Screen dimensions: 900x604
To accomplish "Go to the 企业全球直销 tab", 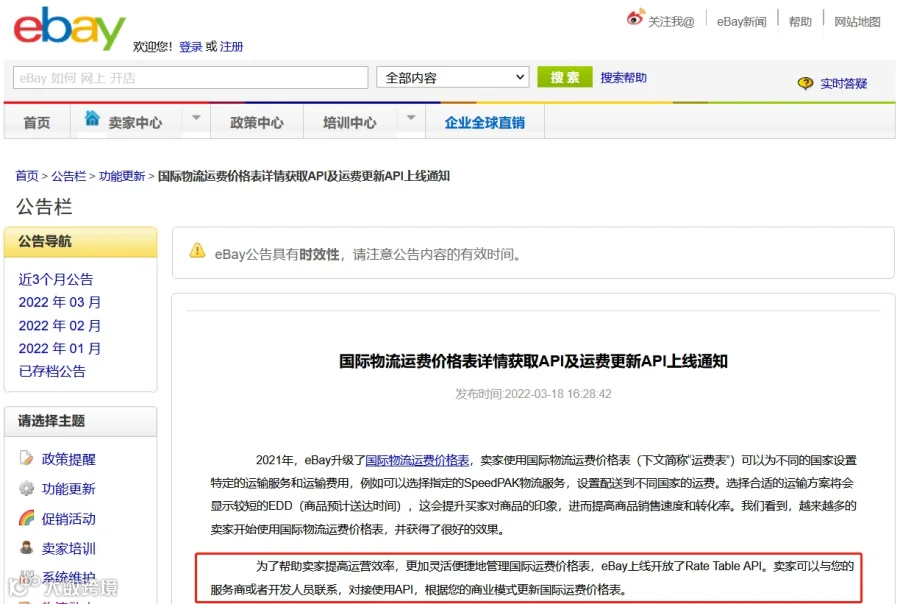I will (484, 122).
